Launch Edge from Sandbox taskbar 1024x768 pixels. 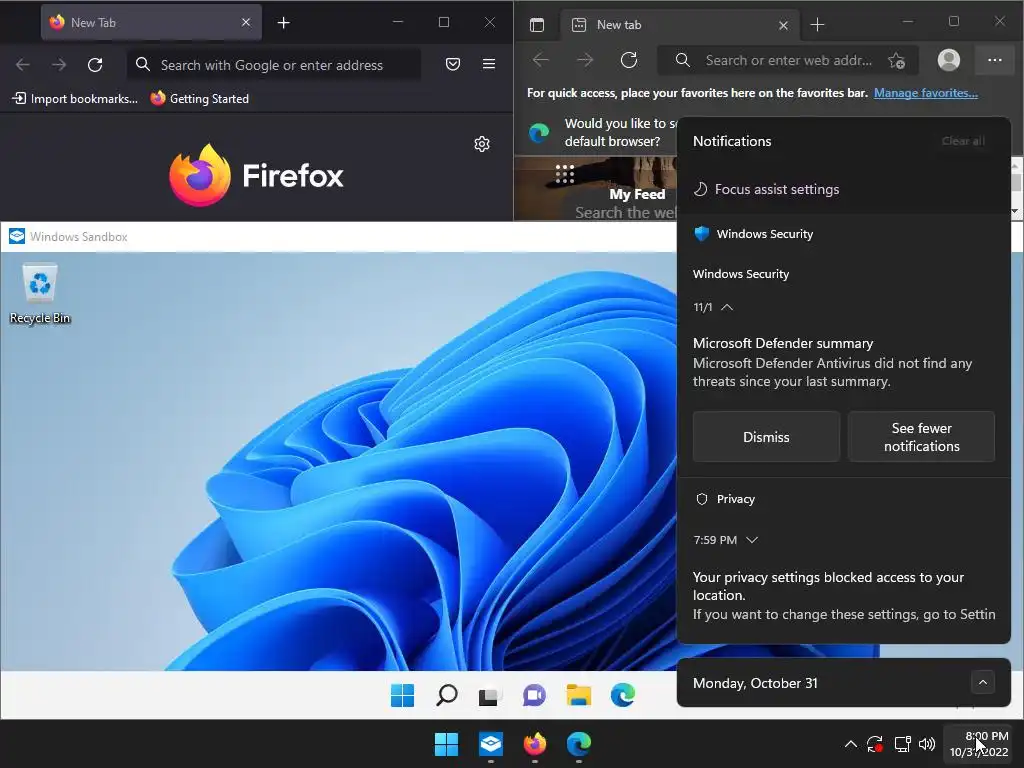point(623,696)
